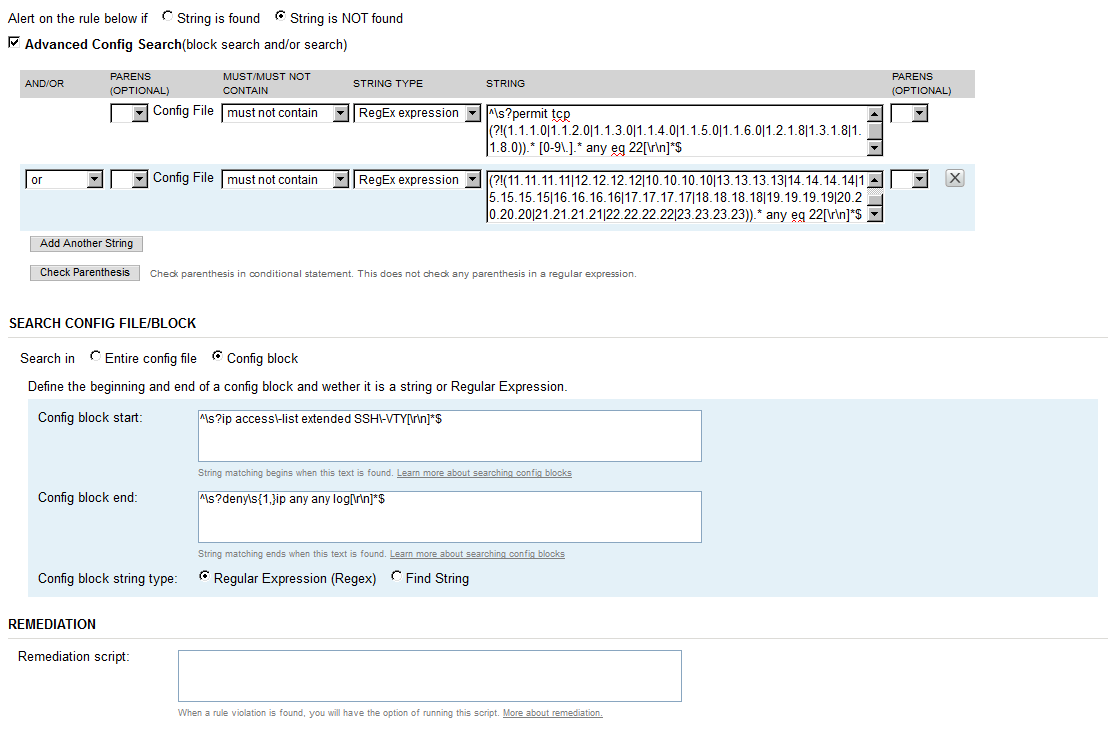Open the 'More about remediation' link
The width and height of the screenshot is (1109, 737).
click(x=552, y=713)
